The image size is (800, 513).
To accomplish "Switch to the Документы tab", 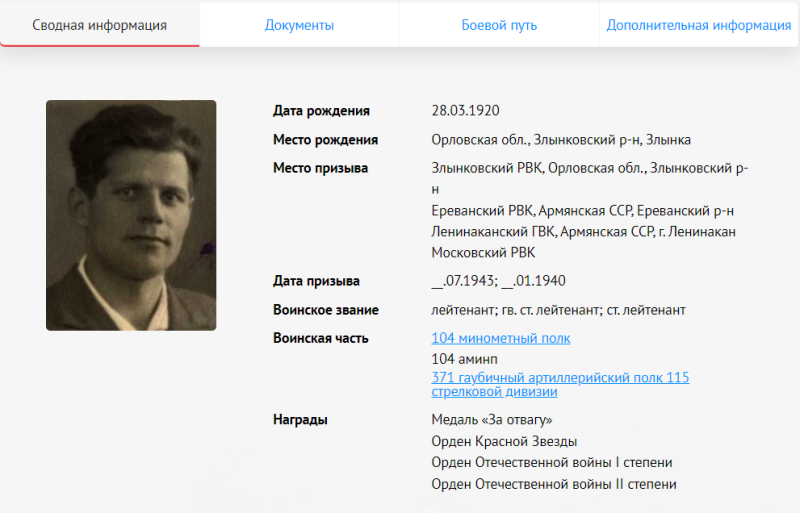I will [x=299, y=25].
